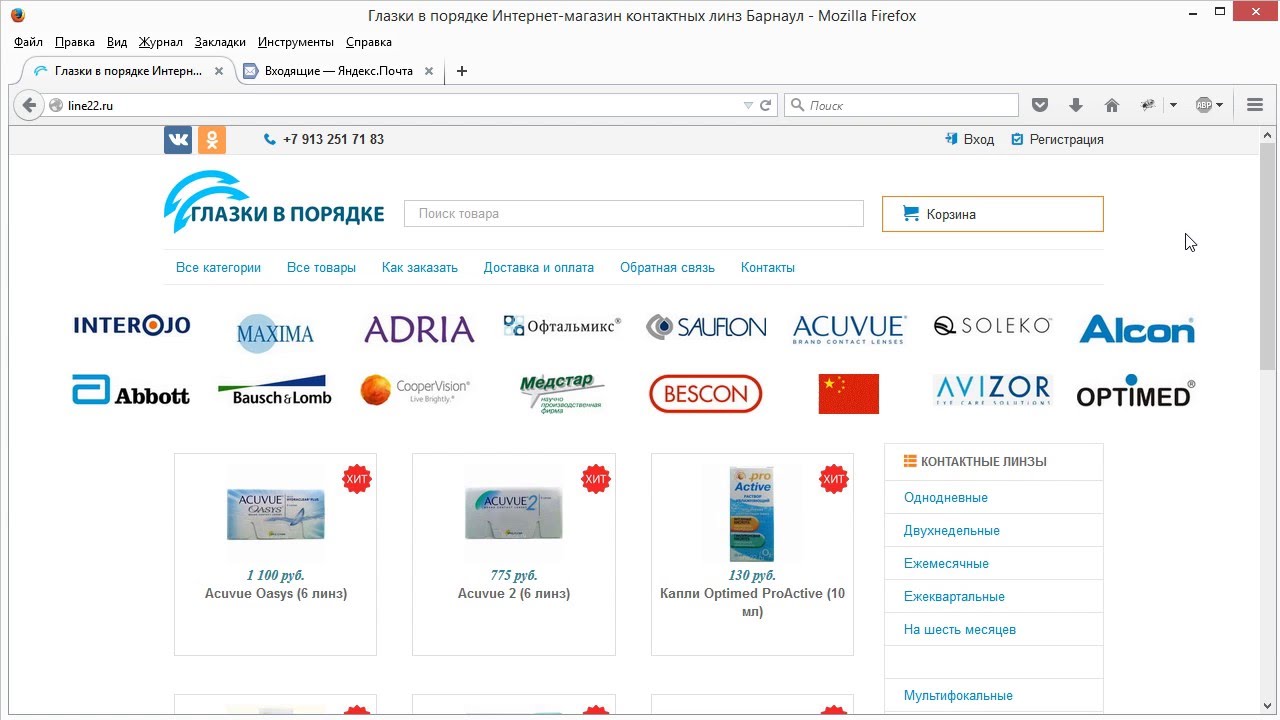Click the Alcon brand logo
1280x720 pixels.
[x=1137, y=329]
